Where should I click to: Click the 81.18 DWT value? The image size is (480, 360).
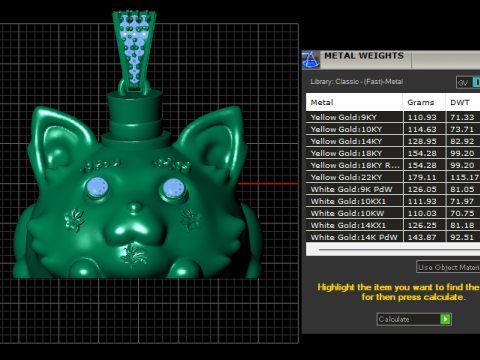point(462,225)
